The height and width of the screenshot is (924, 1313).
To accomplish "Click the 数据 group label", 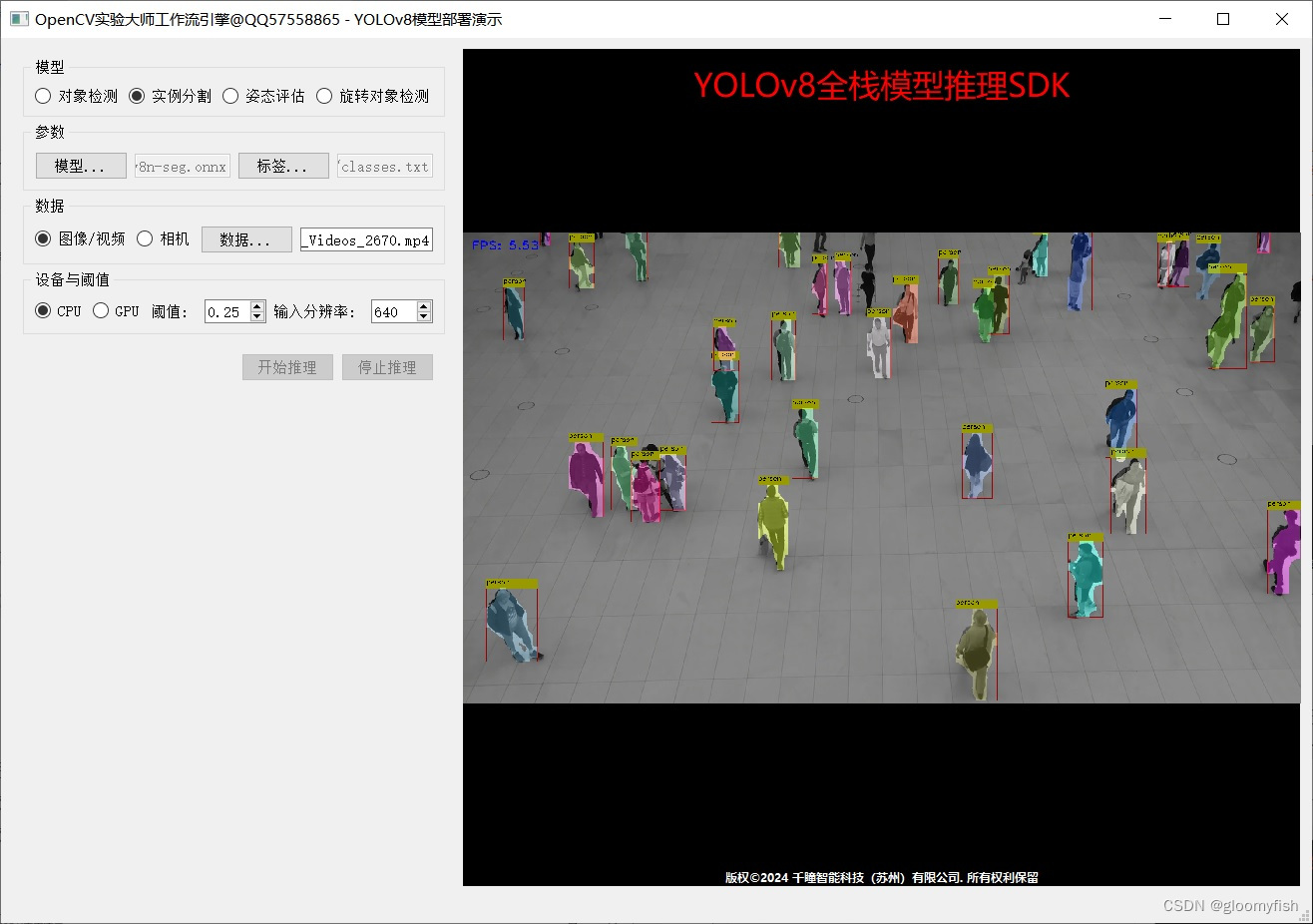I will [x=50, y=206].
